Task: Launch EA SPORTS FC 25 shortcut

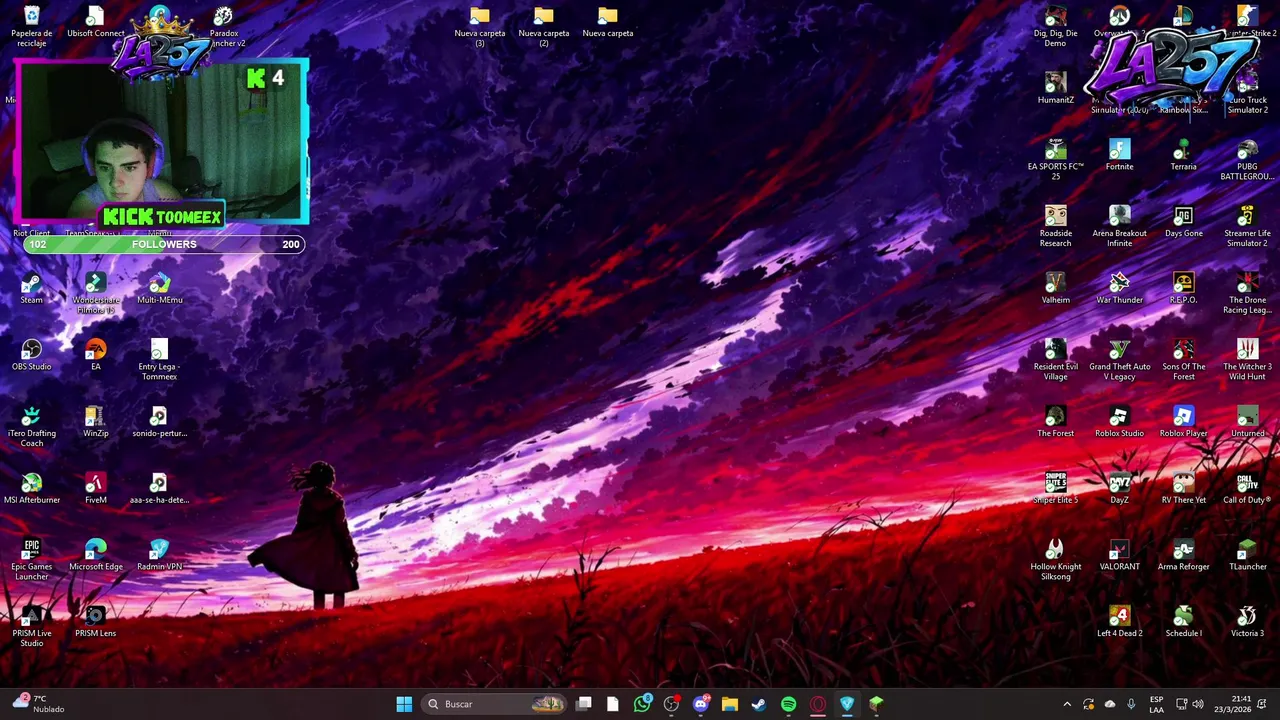Action: (1056, 160)
